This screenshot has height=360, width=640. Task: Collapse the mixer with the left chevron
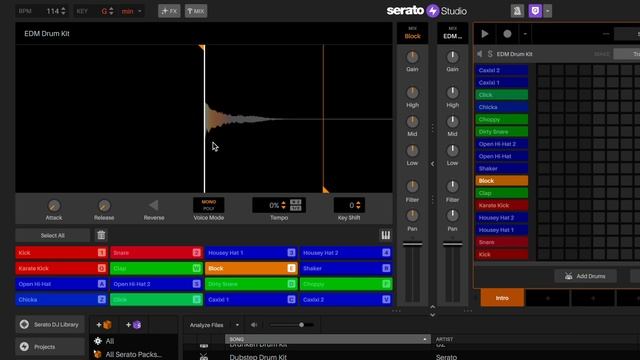tap(433, 164)
